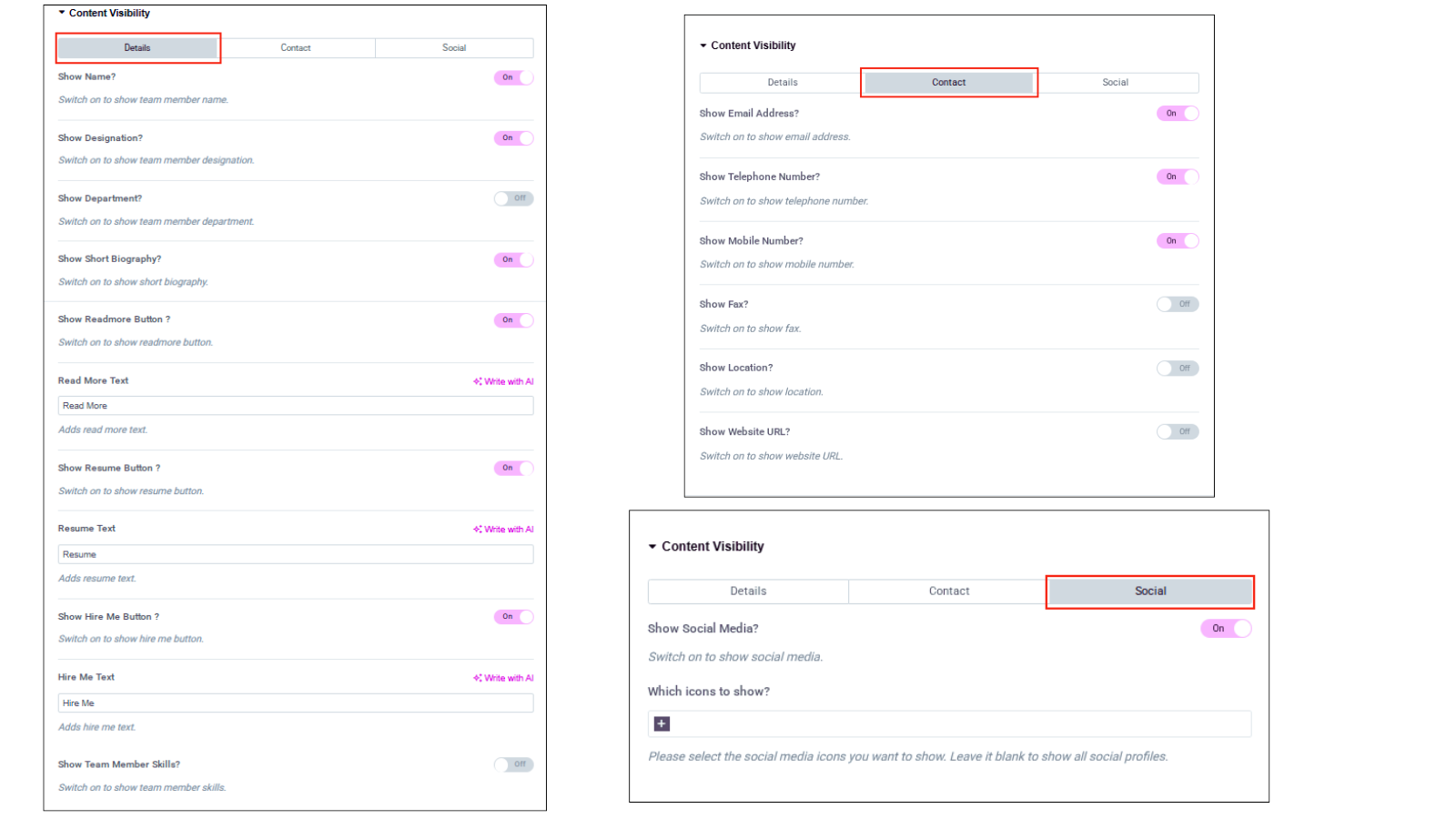Open Details tab in the bottom-right panel
Screen dimensions: 1456x819
coord(748,591)
